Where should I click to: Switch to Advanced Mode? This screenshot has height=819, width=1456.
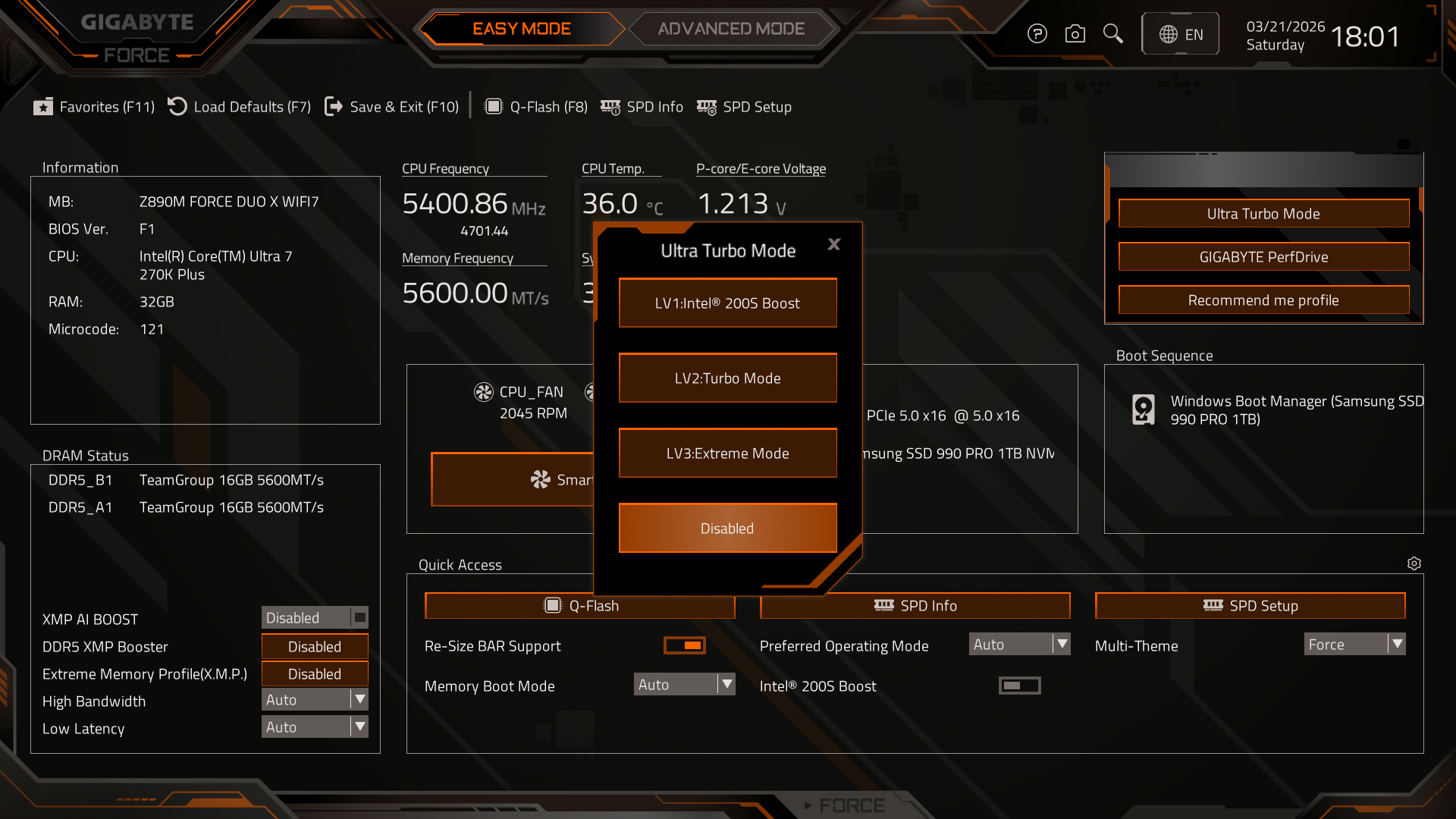[x=730, y=29]
